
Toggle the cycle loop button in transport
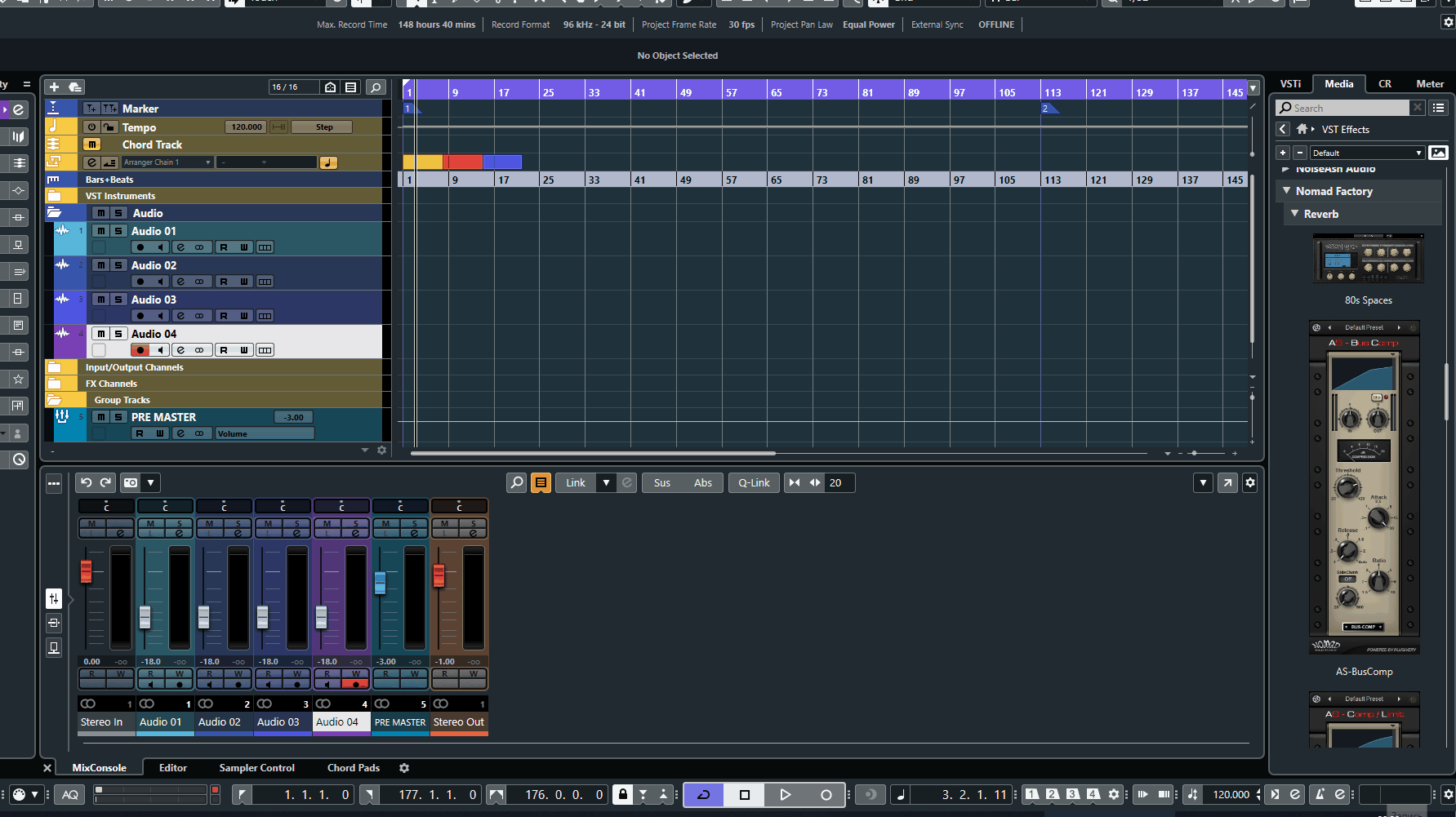pos(704,794)
